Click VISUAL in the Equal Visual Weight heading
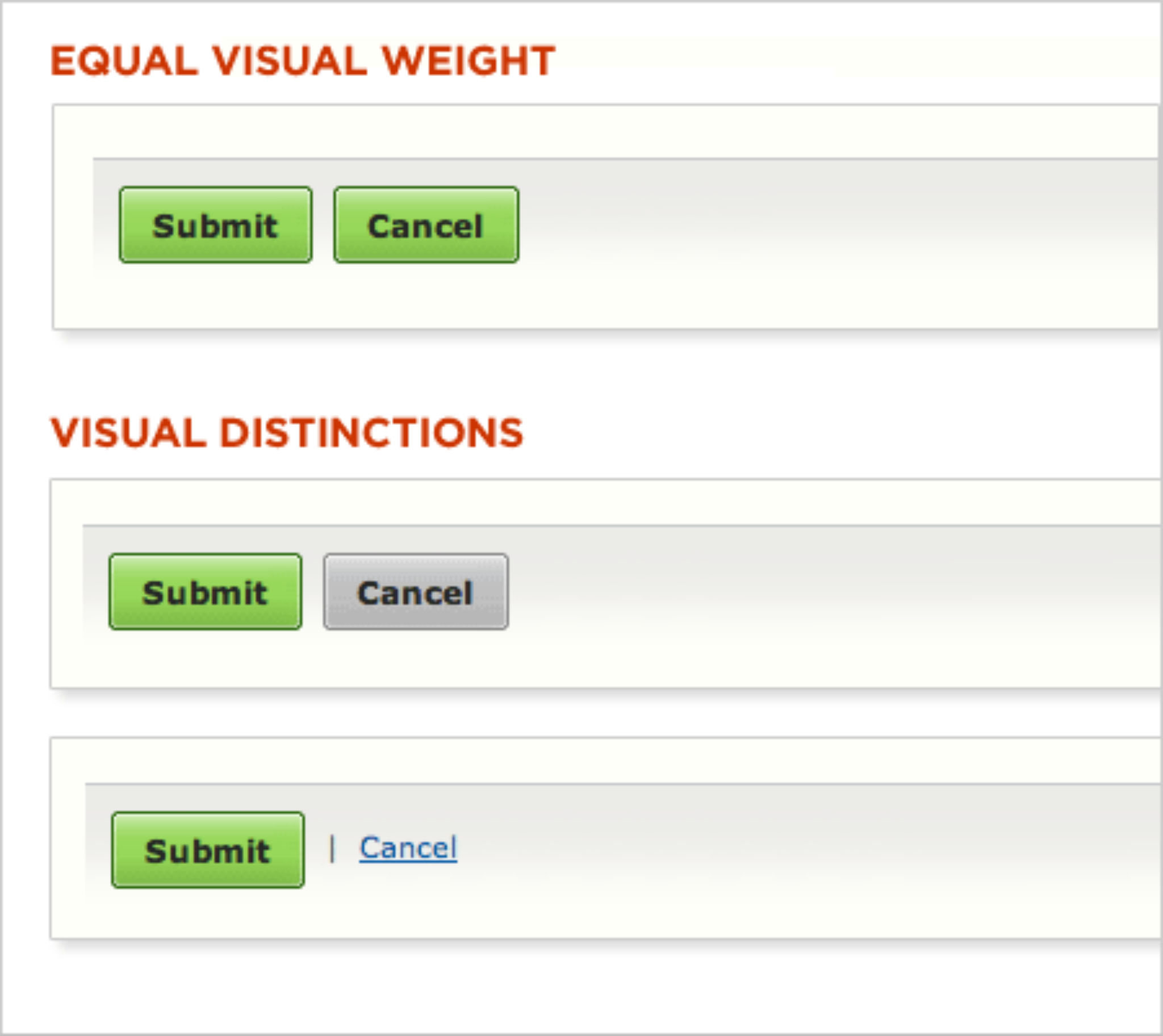The height and width of the screenshot is (1036, 1163). tap(289, 60)
